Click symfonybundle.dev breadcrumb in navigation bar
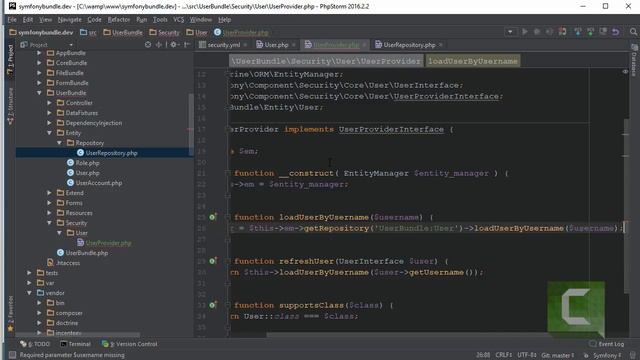640x360 pixels. (41, 32)
